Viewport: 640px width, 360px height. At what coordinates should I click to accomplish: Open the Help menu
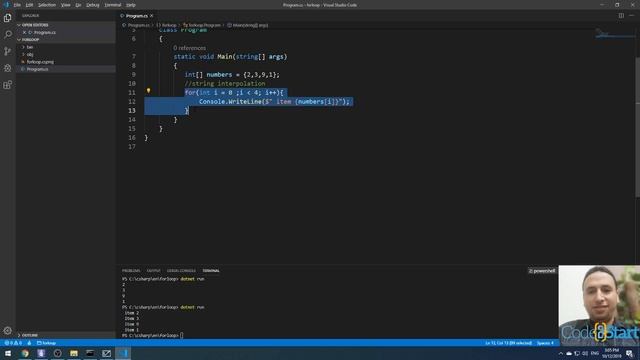click(131, 5)
